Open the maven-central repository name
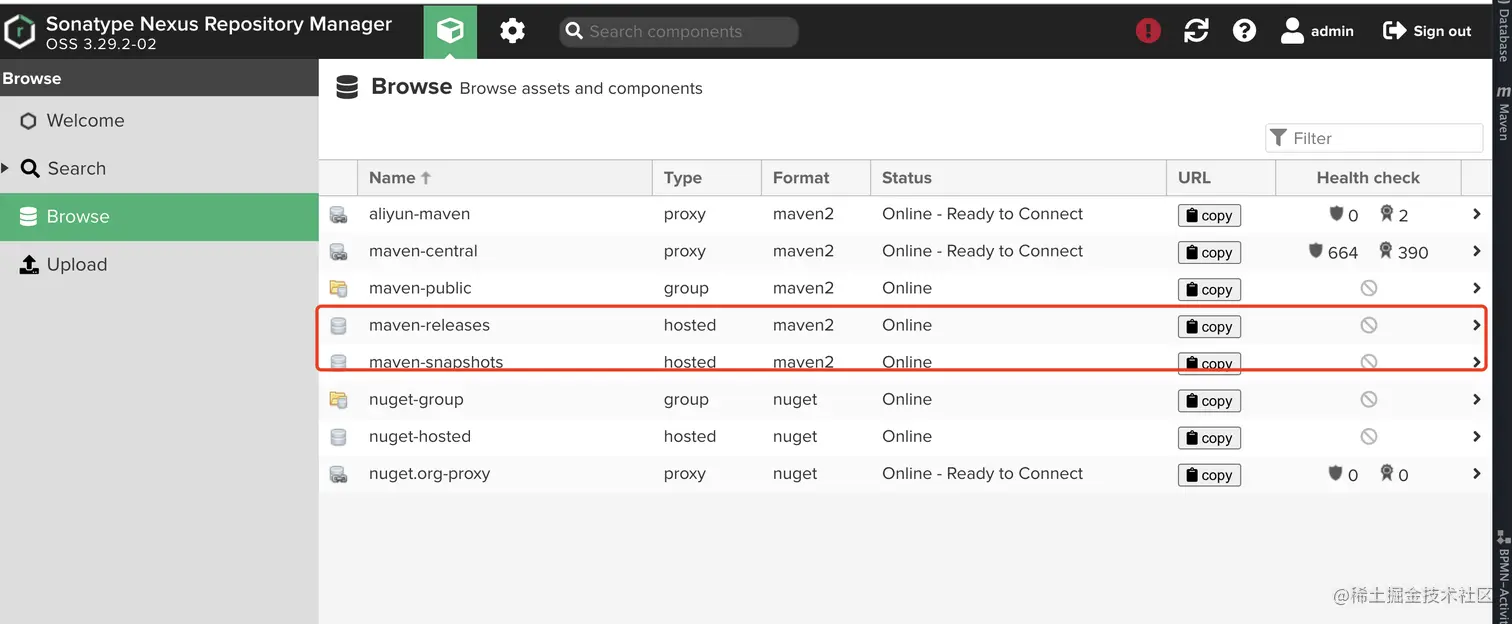 point(423,251)
